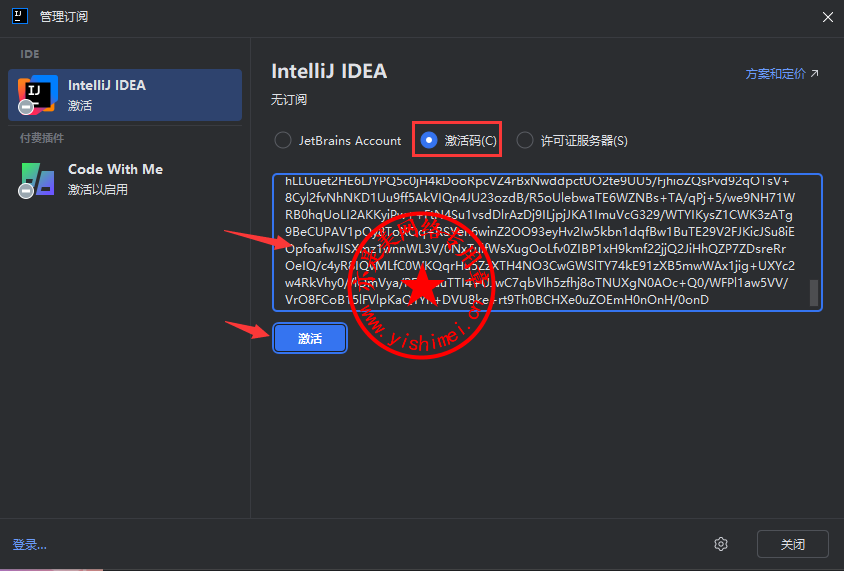844x571 pixels.
Task: Click the 管理订阅 window title
Action: 62,16
